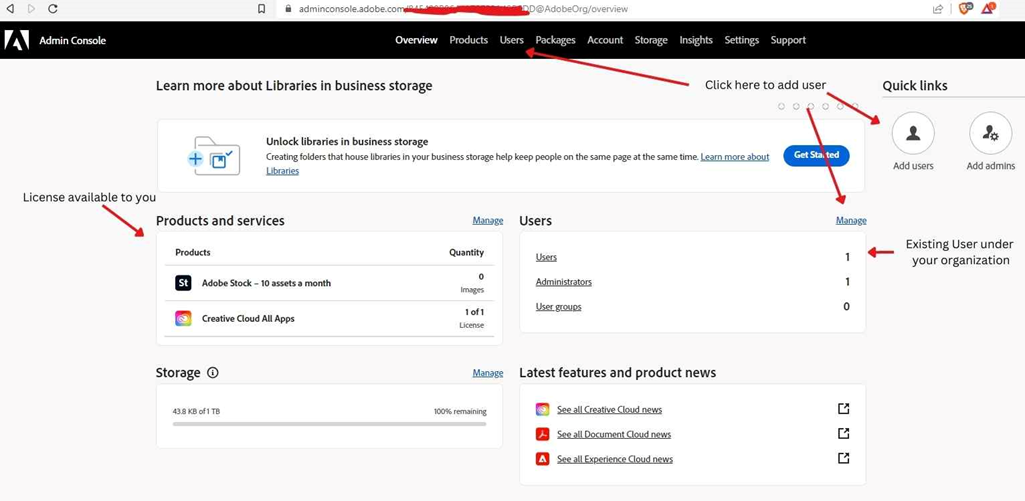Click Manage link for Storage section

[488, 373]
